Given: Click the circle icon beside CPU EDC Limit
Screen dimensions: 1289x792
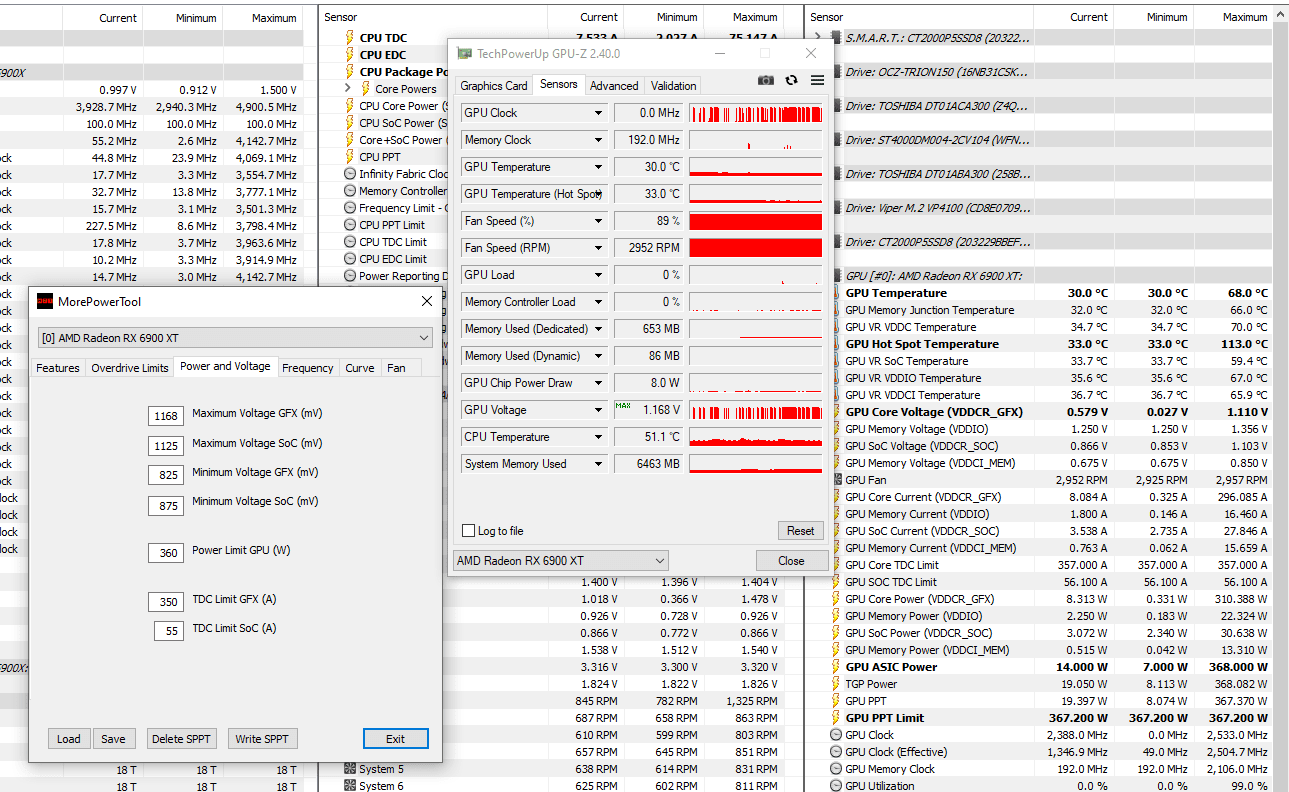Looking at the screenshot, I should pyautogui.click(x=349, y=259).
